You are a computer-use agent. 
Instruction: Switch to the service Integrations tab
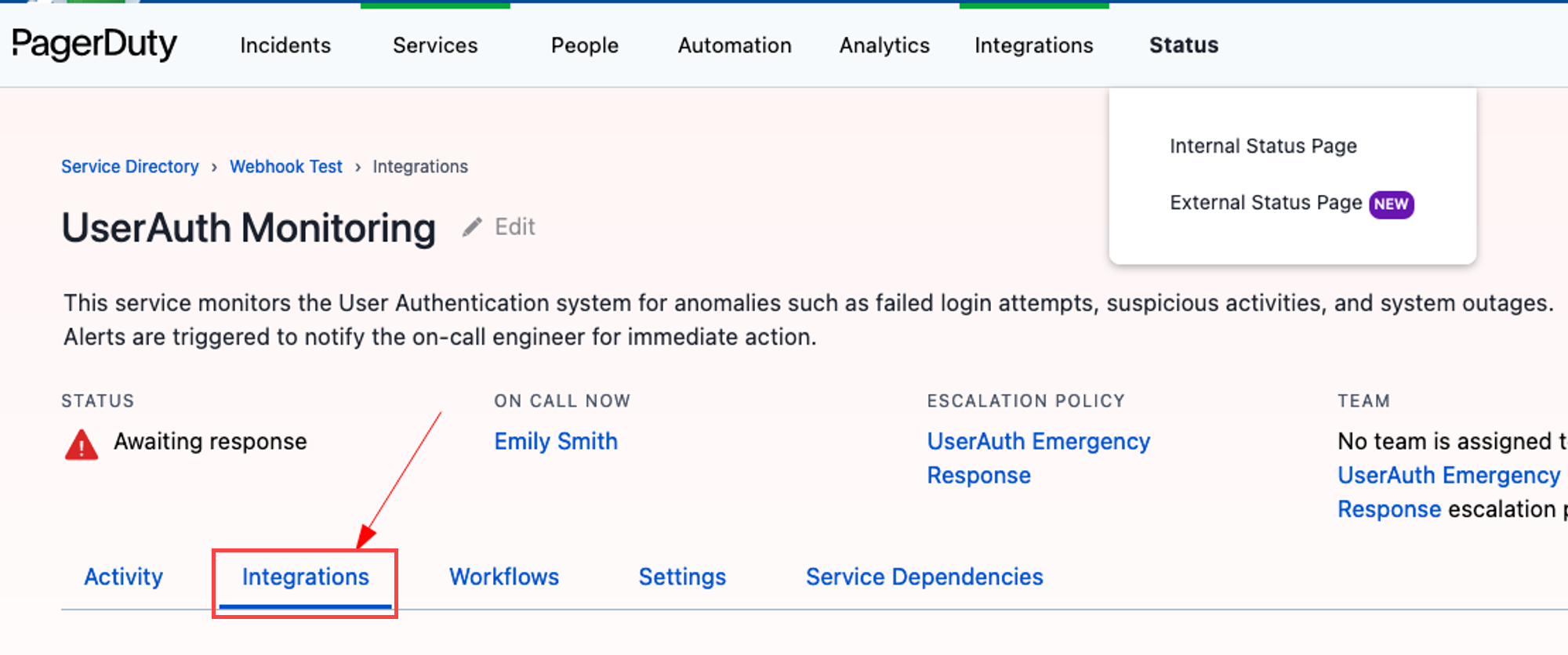[x=305, y=577]
